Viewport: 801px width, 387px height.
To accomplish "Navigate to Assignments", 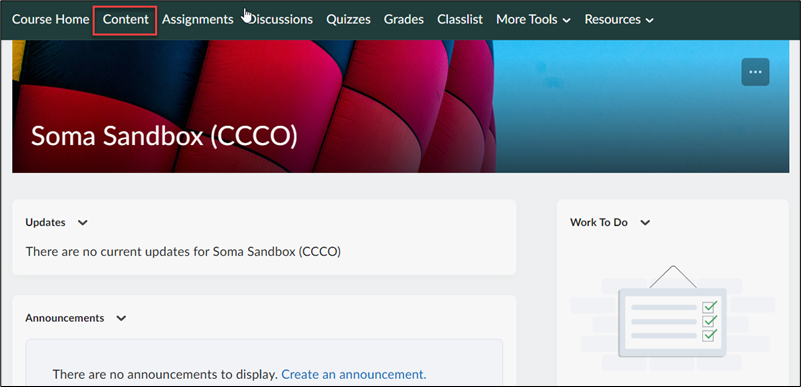I will point(198,19).
